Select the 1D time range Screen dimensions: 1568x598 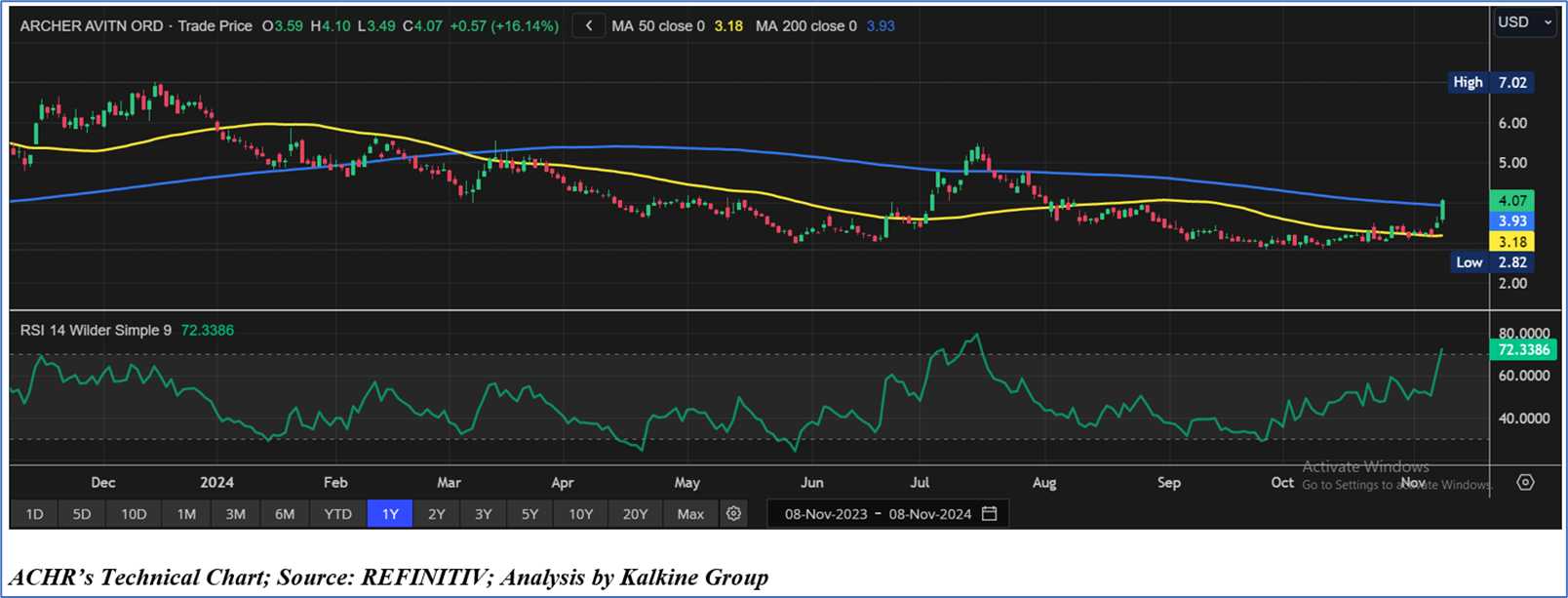pos(34,514)
